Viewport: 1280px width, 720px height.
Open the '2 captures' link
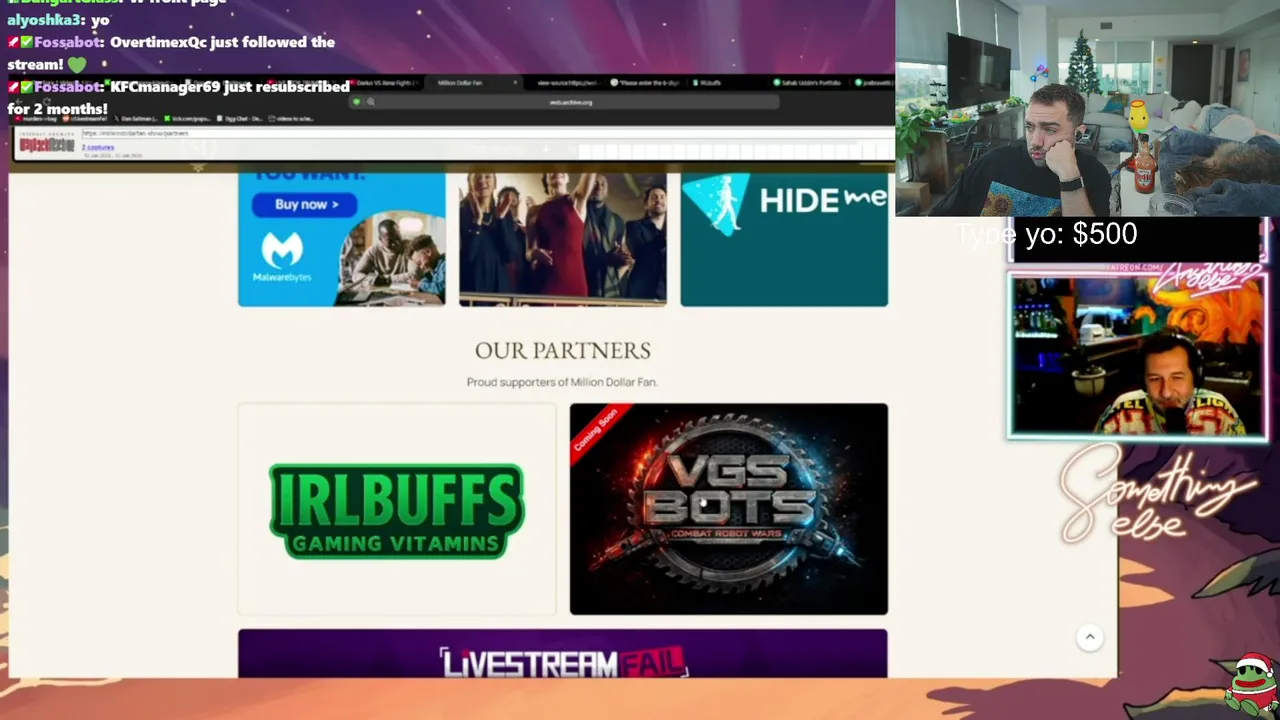coord(98,147)
